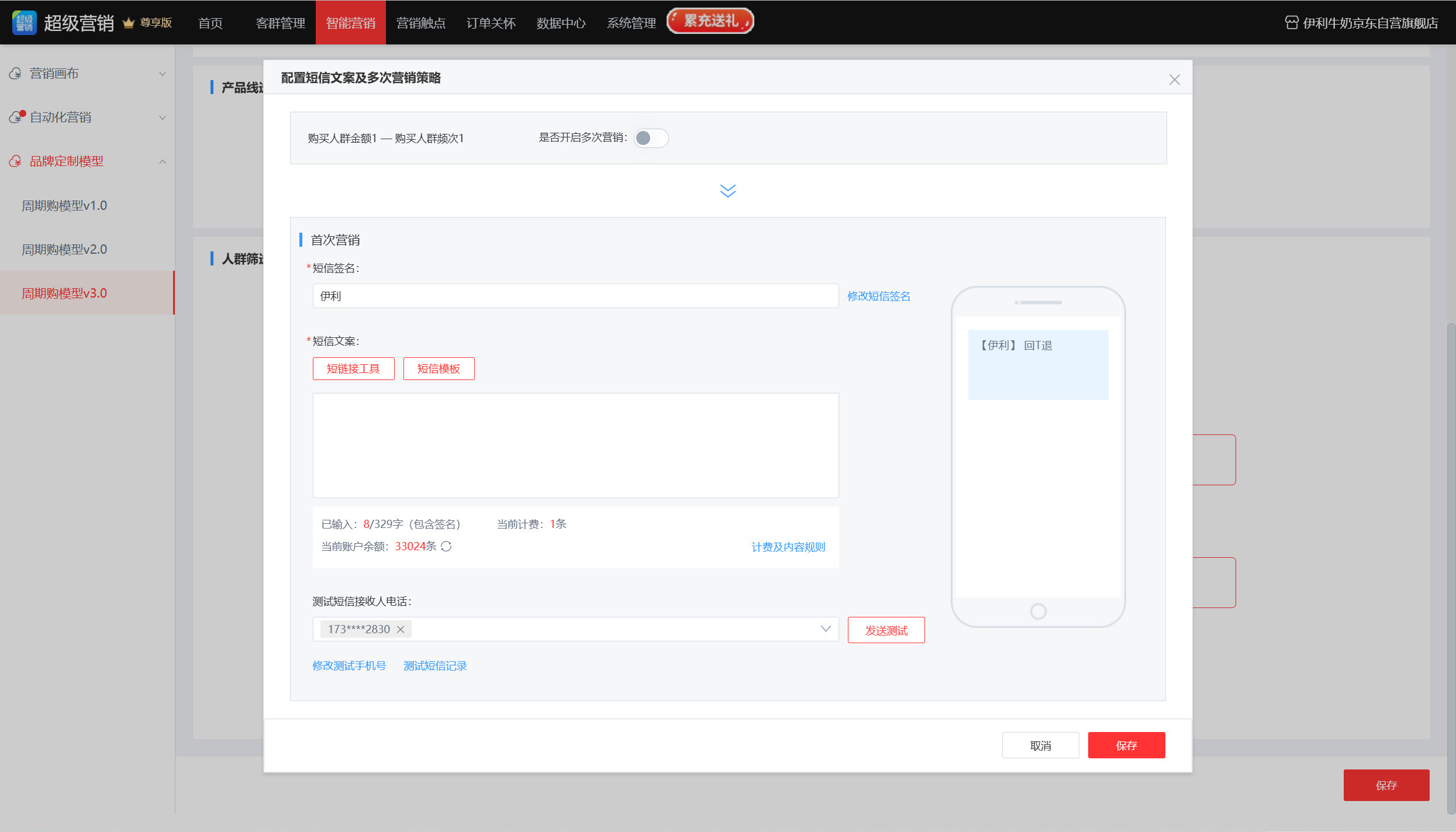Click the 33024条 balance value

(416, 546)
